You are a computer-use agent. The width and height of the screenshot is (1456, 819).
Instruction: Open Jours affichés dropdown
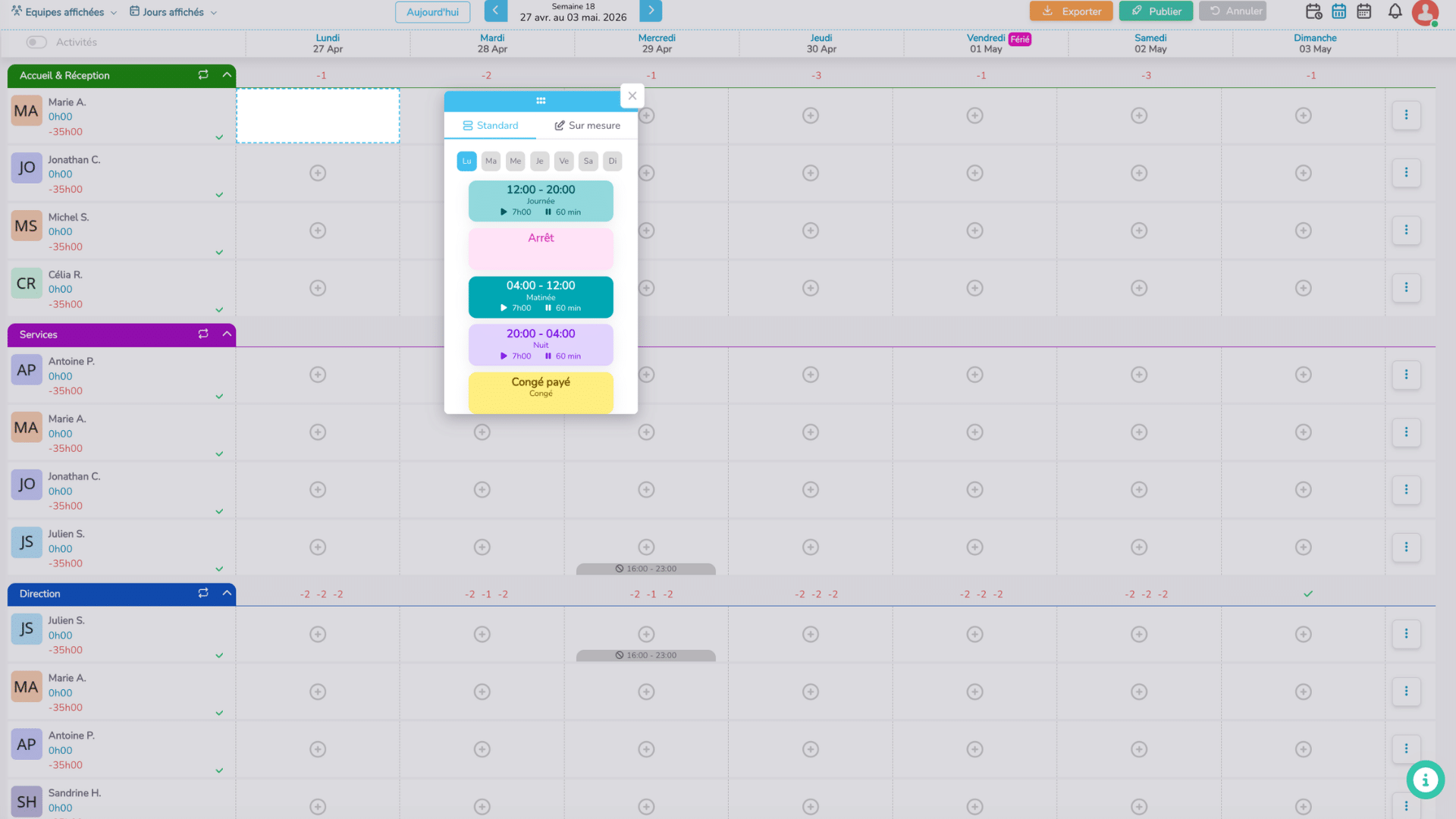point(173,12)
